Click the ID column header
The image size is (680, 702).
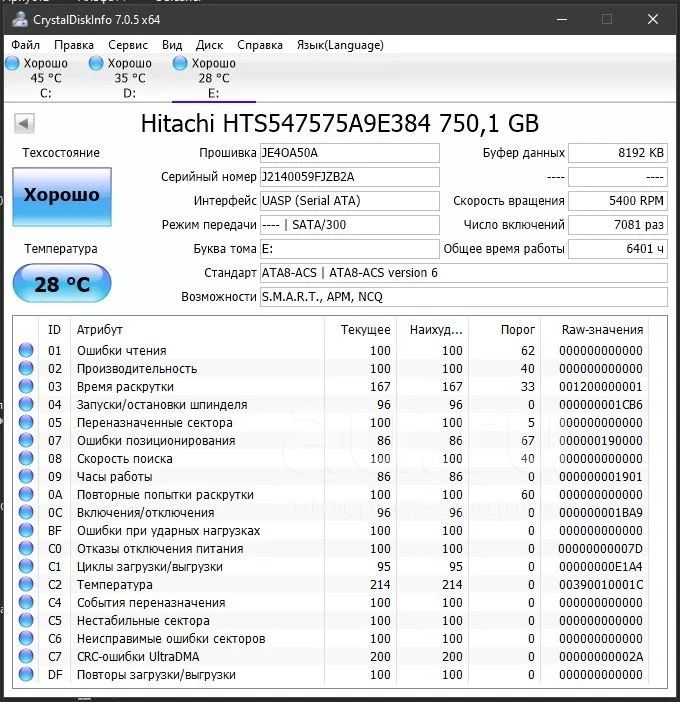[x=54, y=330]
